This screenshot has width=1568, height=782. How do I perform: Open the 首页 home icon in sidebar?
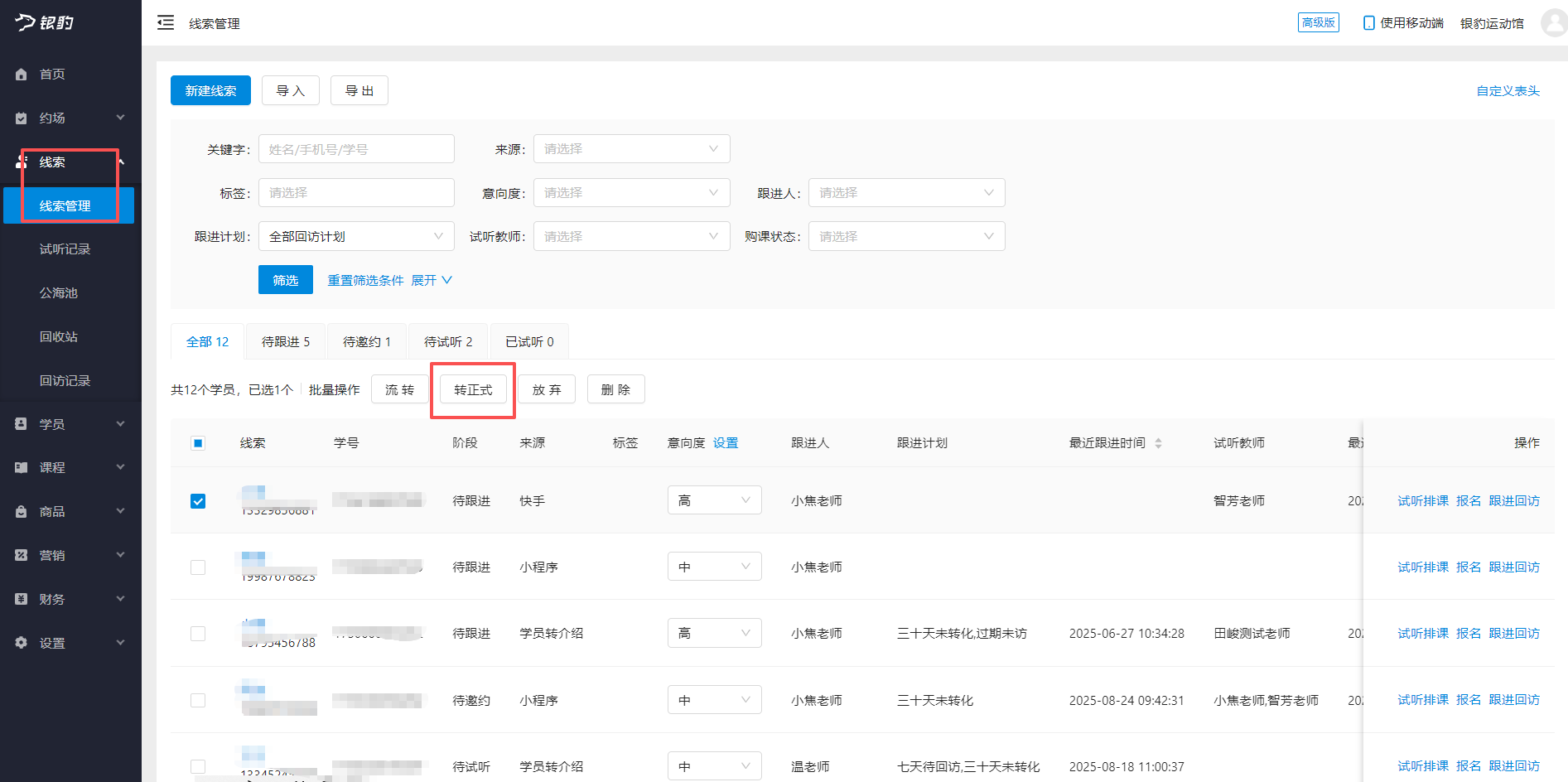[22, 74]
